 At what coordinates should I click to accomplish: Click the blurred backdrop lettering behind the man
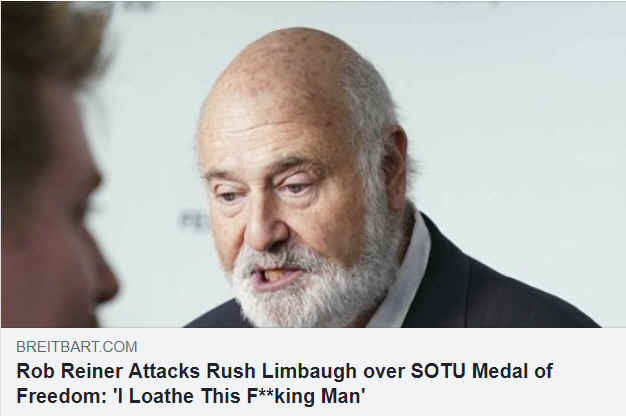pos(194,222)
